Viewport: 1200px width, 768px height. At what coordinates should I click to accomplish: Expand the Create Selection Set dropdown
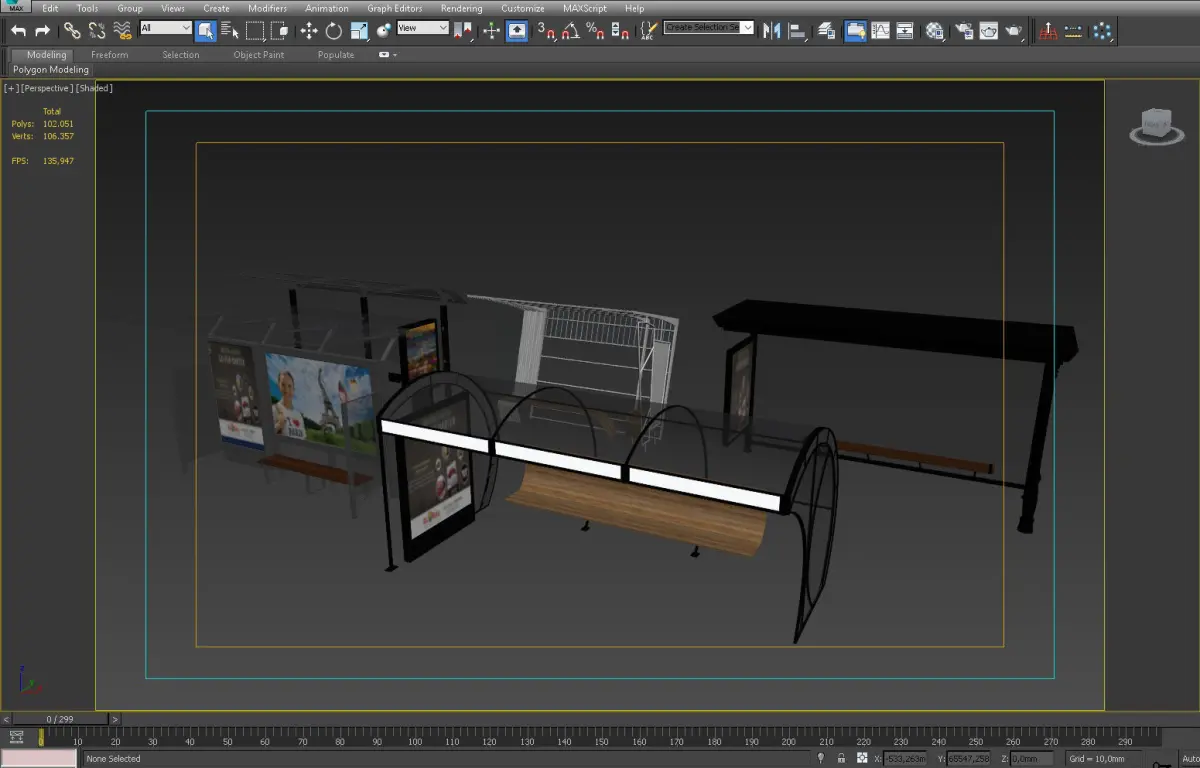(747, 28)
